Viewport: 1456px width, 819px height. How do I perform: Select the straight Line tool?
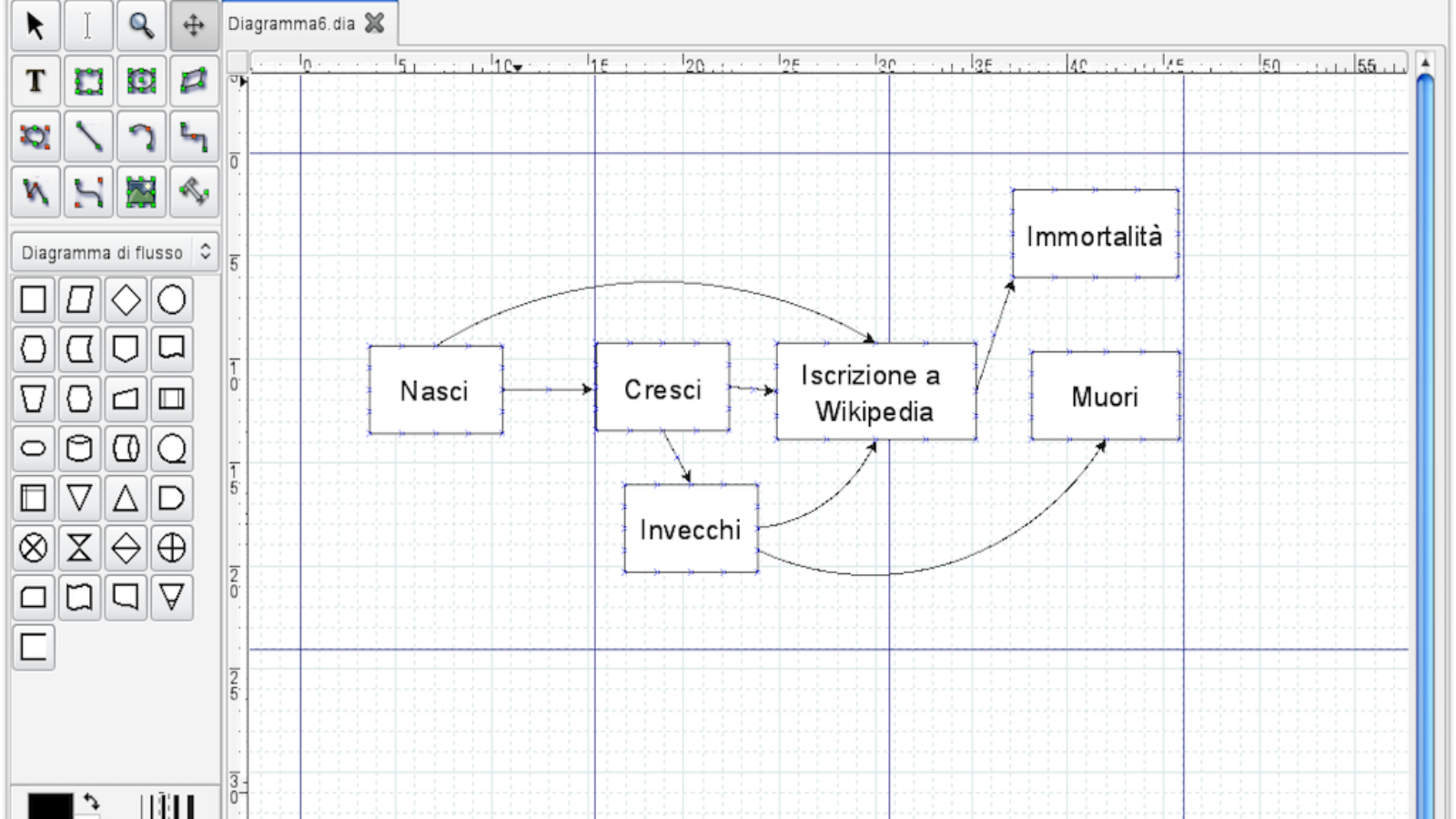point(88,136)
